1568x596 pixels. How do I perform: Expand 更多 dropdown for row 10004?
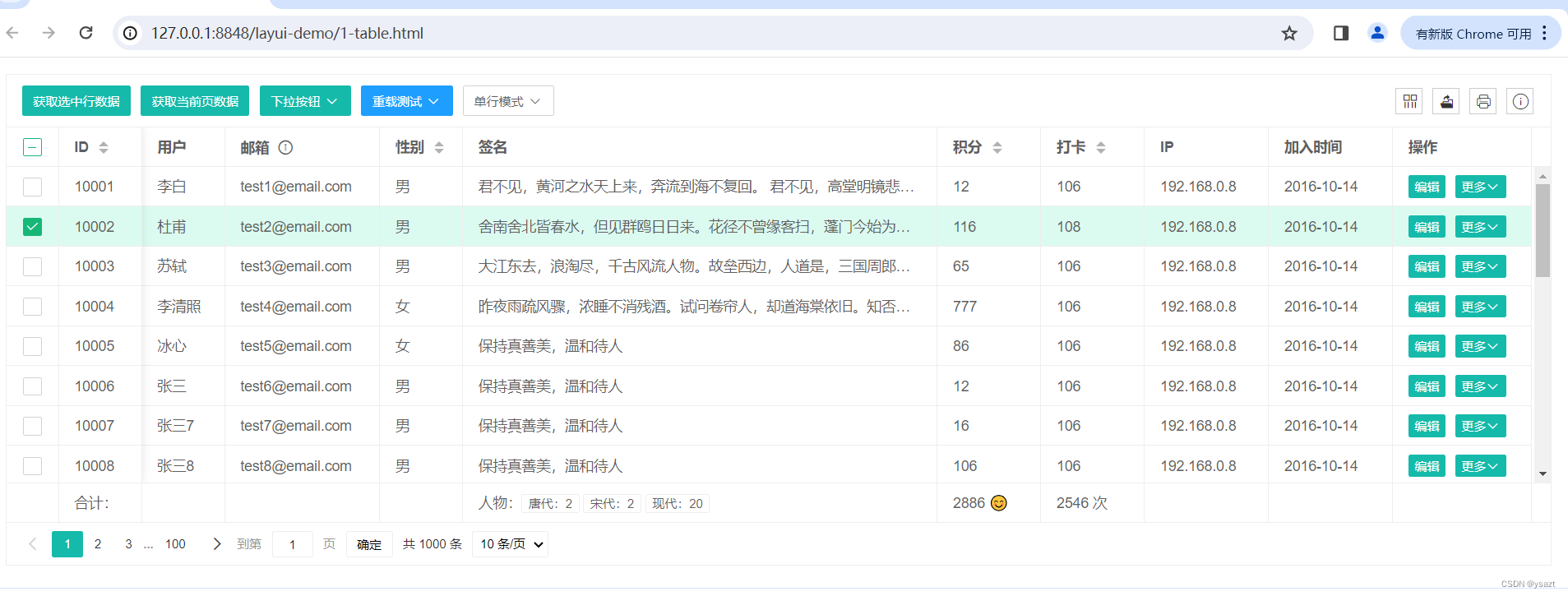[x=1480, y=307]
